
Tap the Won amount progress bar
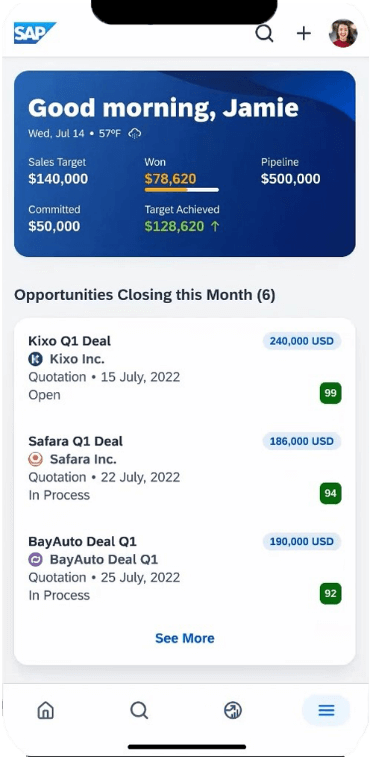pyautogui.click(x=182, y=190)
